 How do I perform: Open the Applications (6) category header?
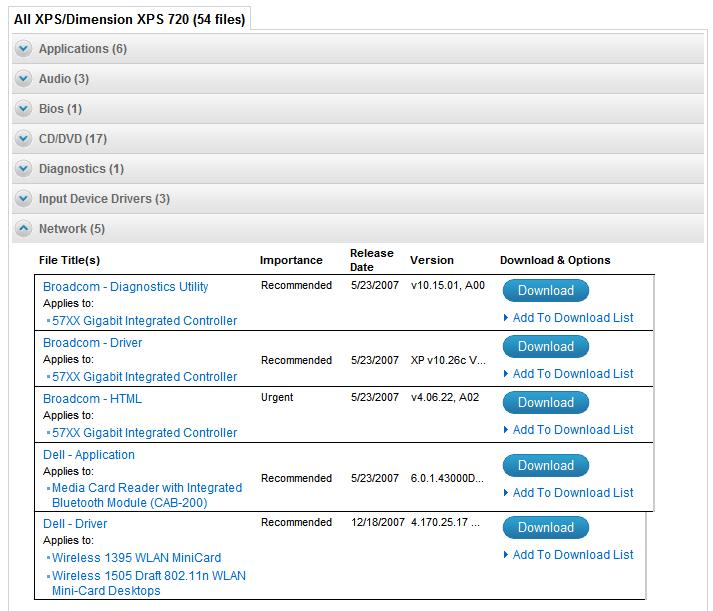(358, 49)
